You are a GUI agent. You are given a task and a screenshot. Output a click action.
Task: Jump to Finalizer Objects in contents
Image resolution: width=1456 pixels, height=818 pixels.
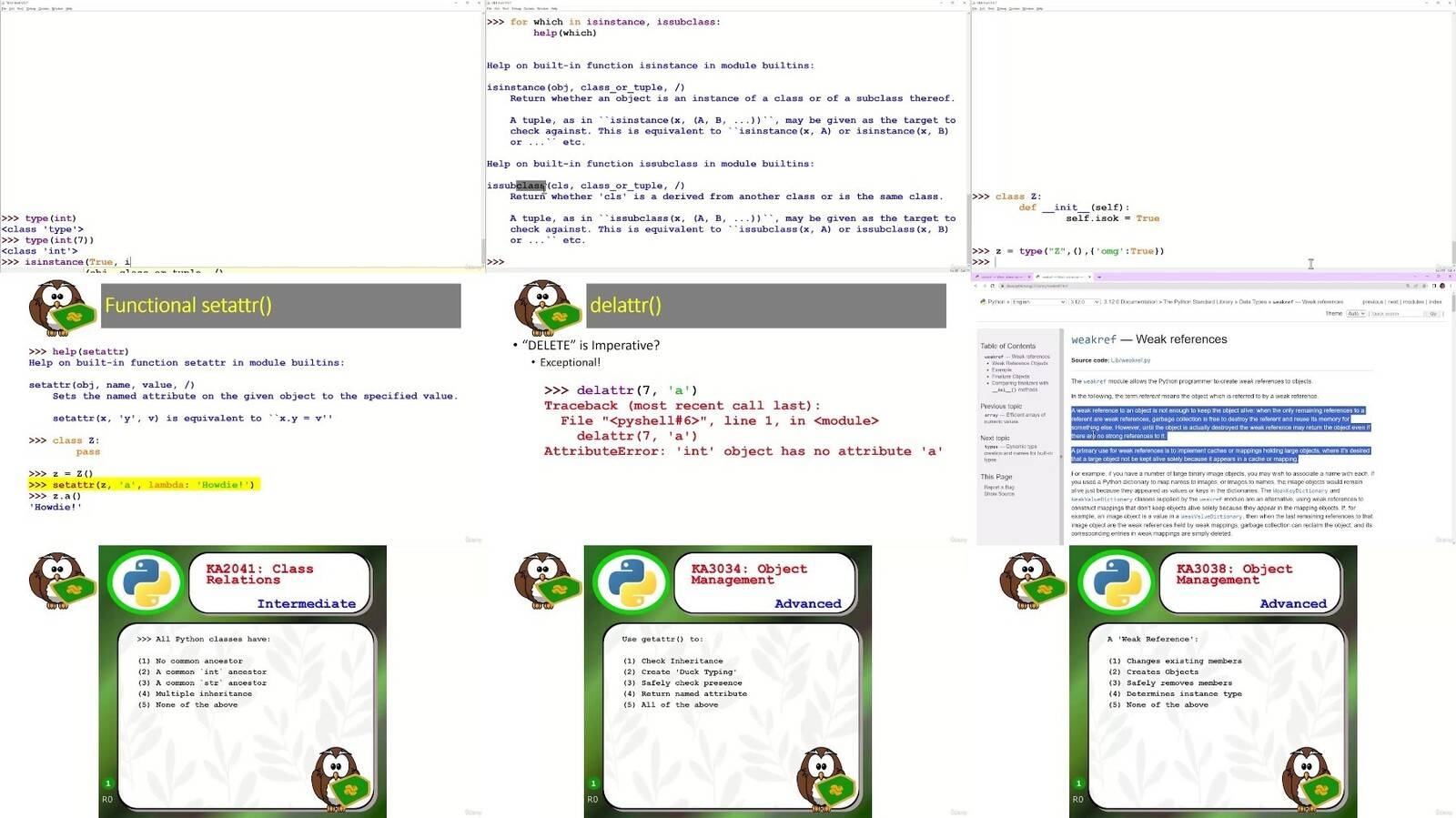(x=1010, y=377)
